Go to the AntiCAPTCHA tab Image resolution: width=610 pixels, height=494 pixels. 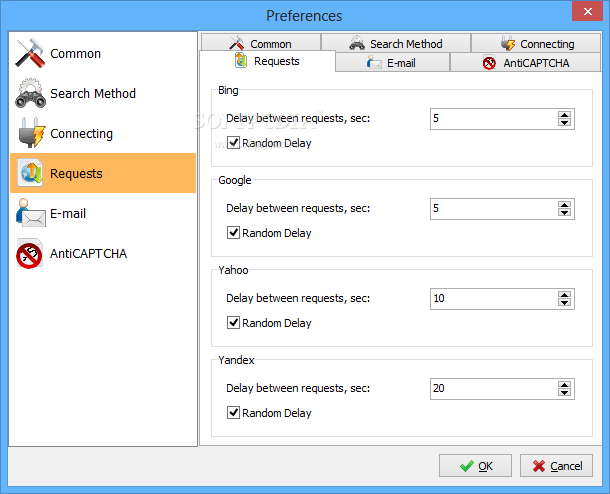click(x=525, y=62)
